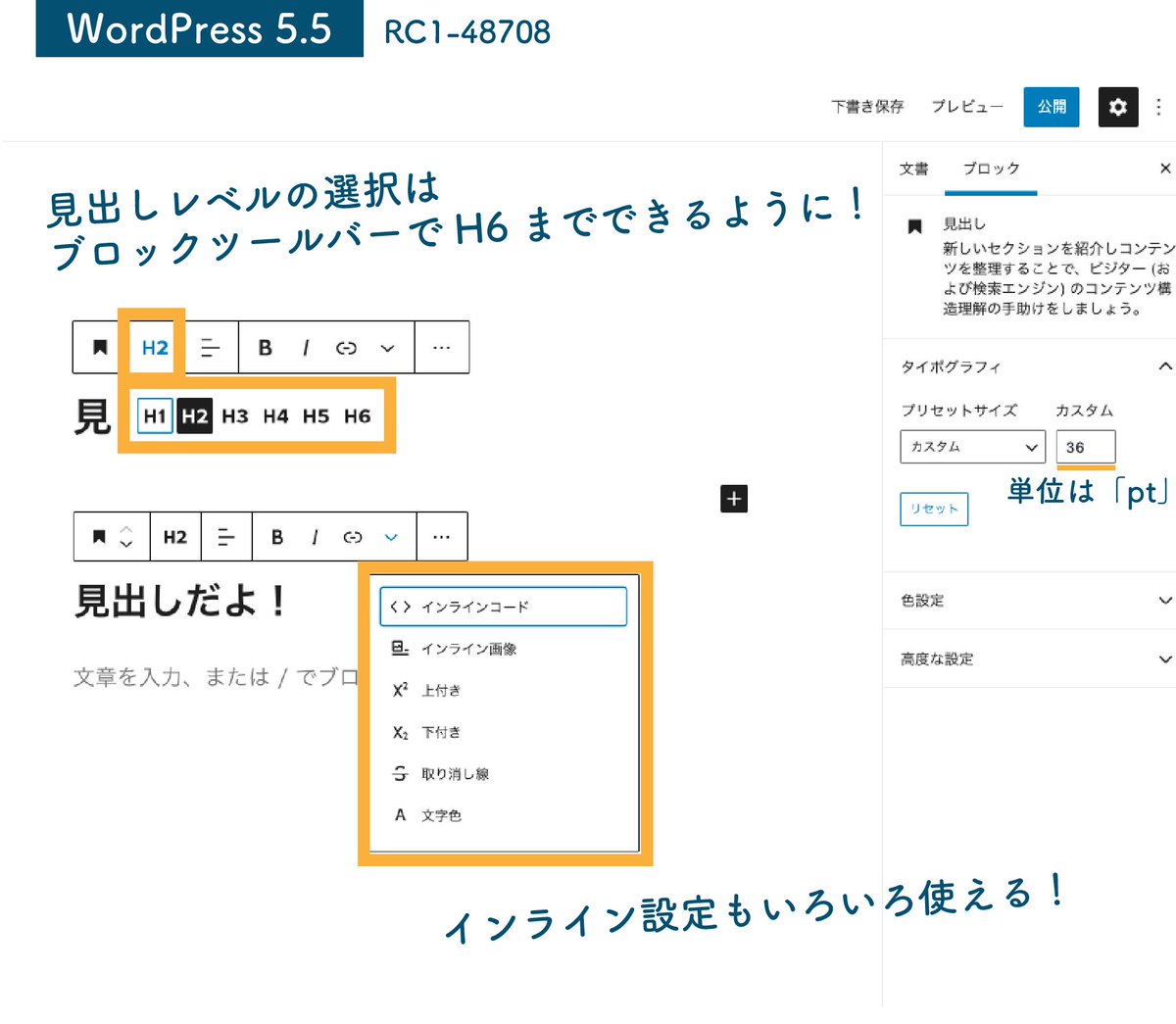Click the リセット reset button

click(934, 509)
